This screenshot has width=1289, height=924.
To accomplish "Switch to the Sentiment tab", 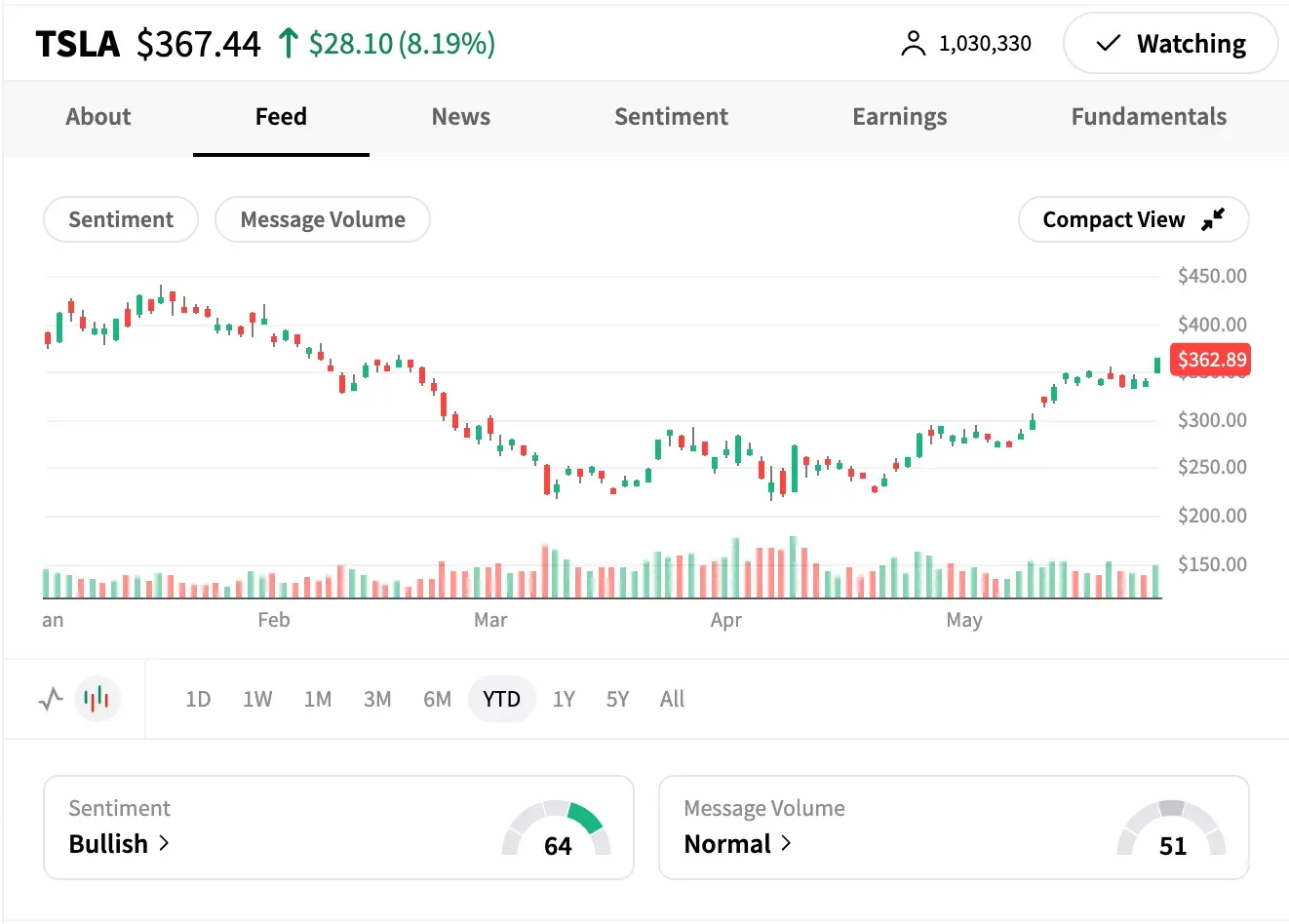I will [x=671, y=117].
